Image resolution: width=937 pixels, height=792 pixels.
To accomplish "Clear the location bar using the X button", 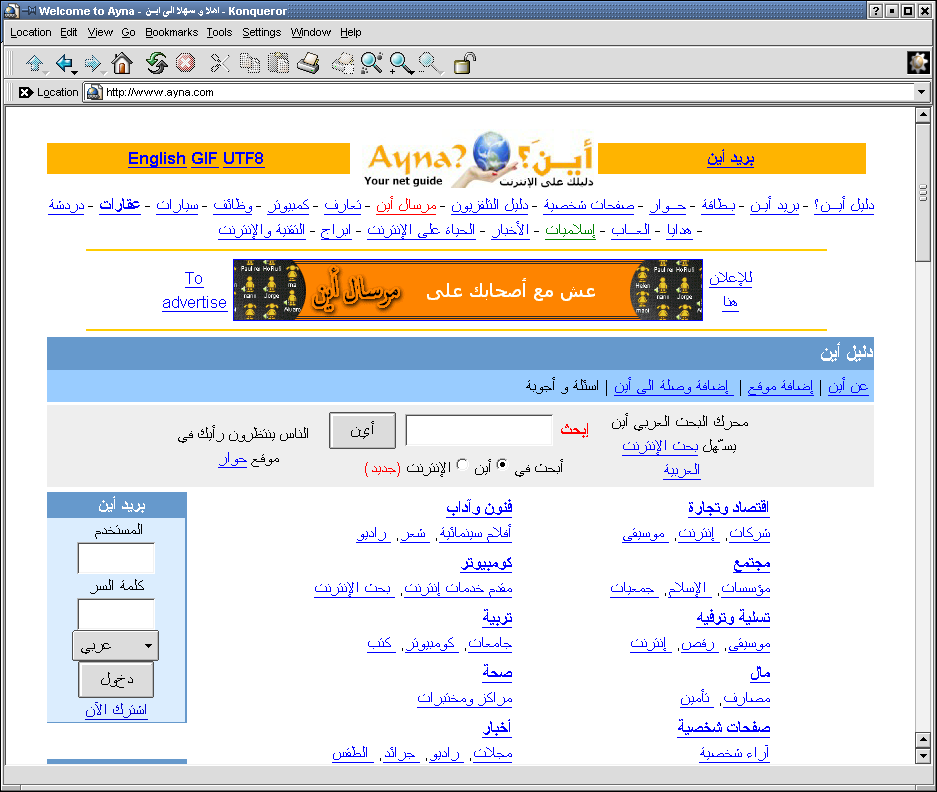I will point(25,92).
